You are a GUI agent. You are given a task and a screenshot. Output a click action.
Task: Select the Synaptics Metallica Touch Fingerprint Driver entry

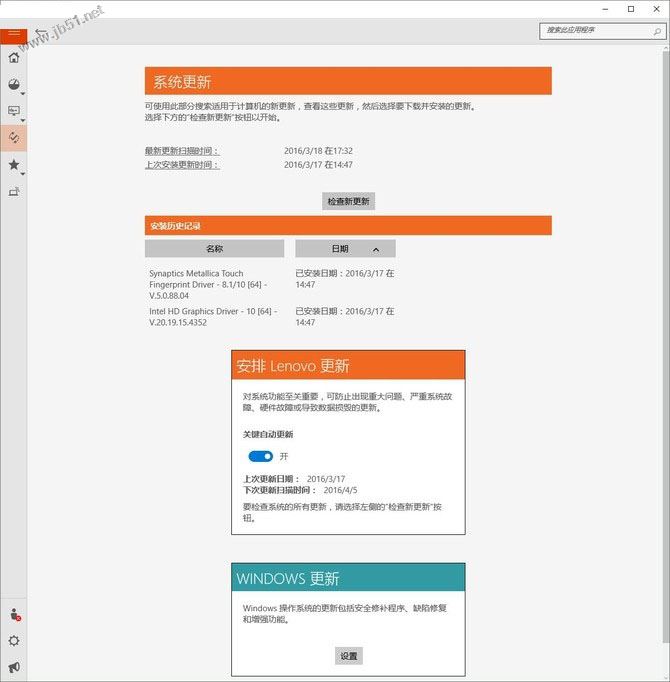208,284
